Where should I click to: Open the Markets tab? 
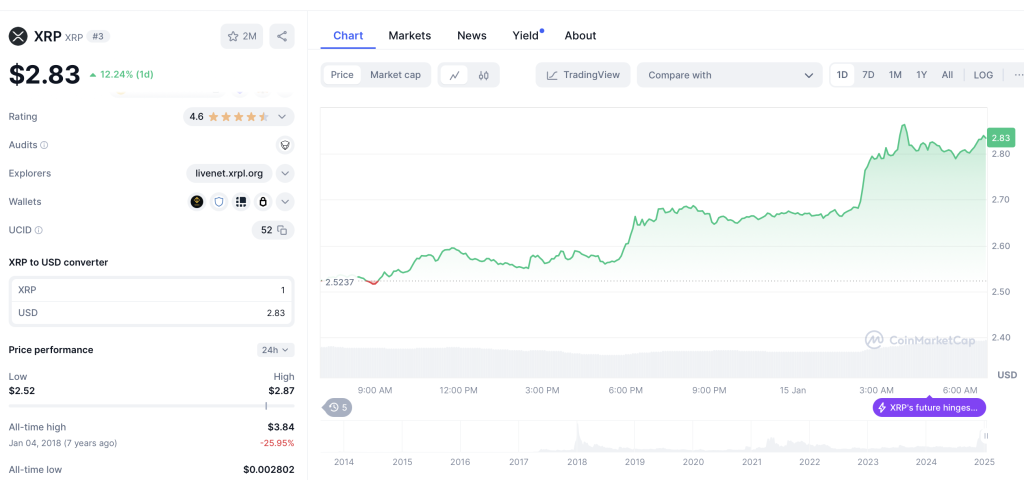point(409,36)
